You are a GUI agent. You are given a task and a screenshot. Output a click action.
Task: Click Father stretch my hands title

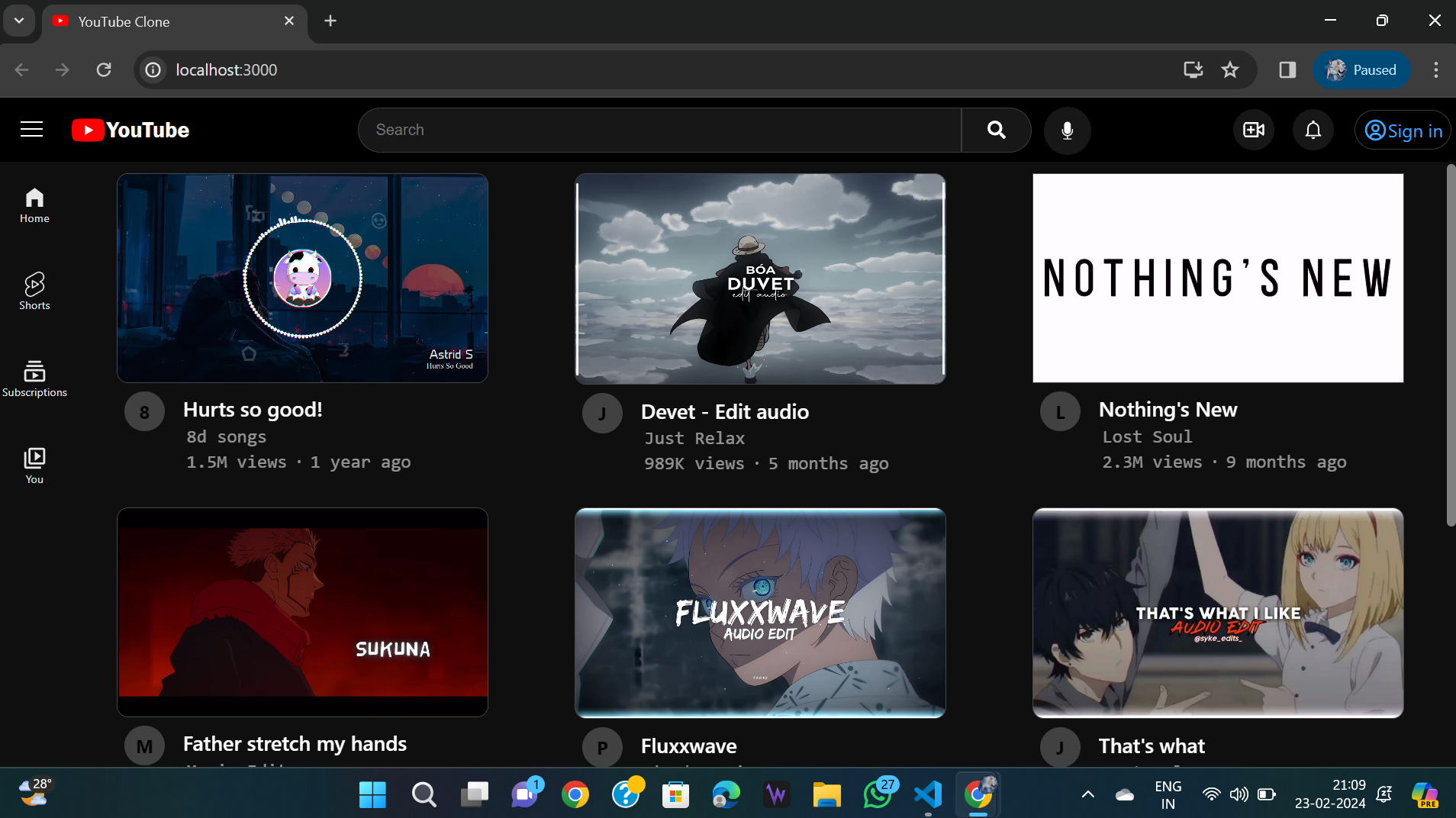click(295, 744)
